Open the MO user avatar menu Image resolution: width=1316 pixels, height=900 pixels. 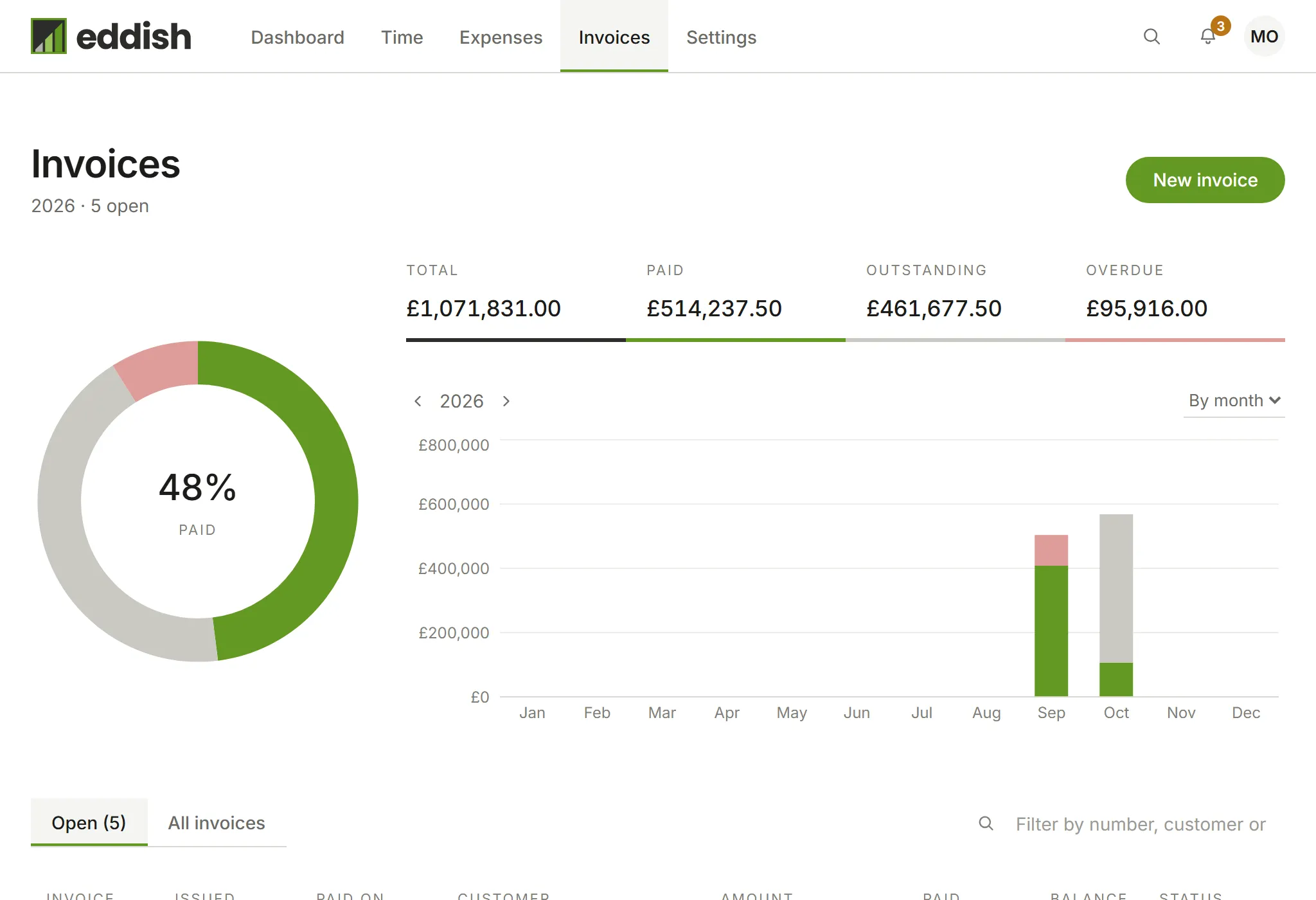1264,37
